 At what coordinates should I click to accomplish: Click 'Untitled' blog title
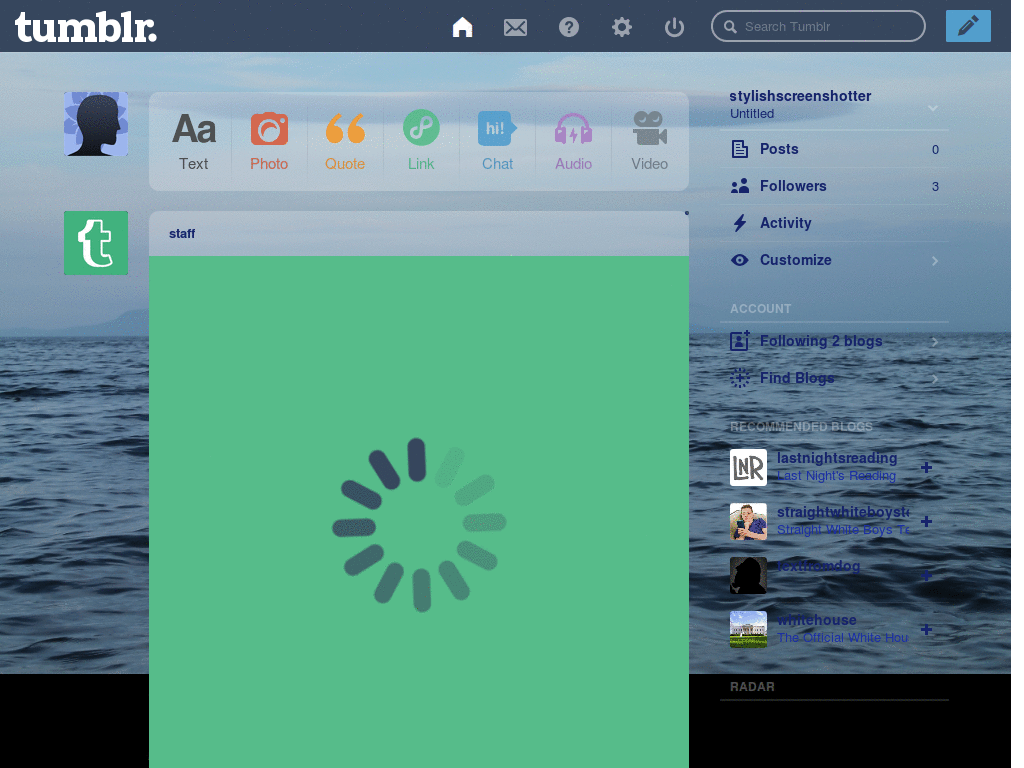click(x=752, y=114)
